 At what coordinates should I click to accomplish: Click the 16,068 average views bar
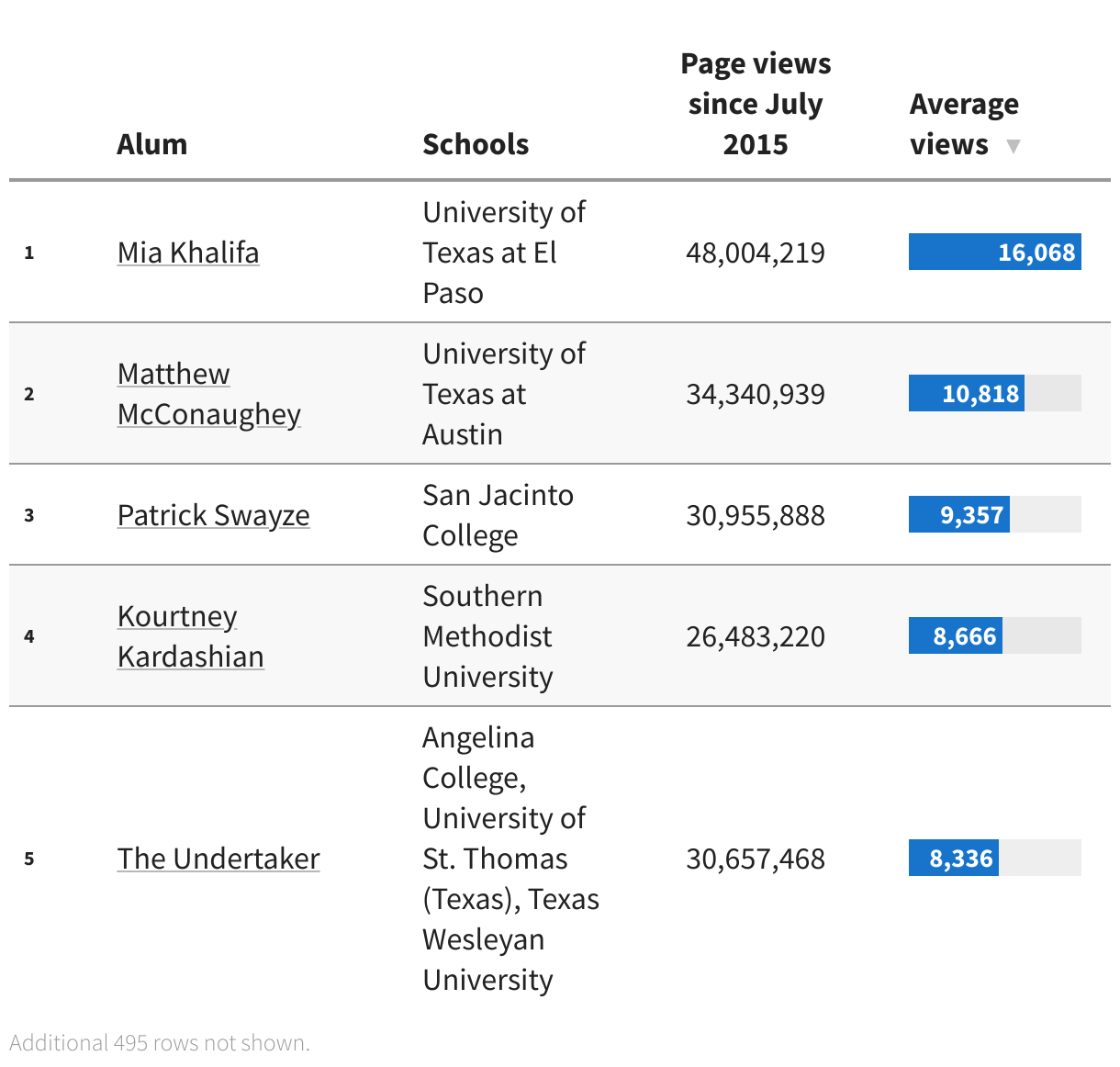pos(994,253)
